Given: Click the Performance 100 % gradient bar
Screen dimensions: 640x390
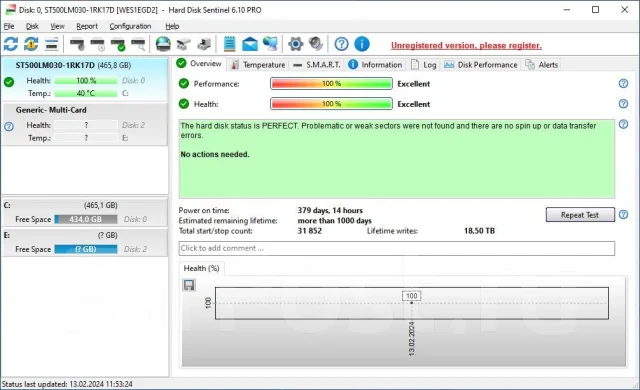Looking at the screenshot, I should (x=331, y=84).
